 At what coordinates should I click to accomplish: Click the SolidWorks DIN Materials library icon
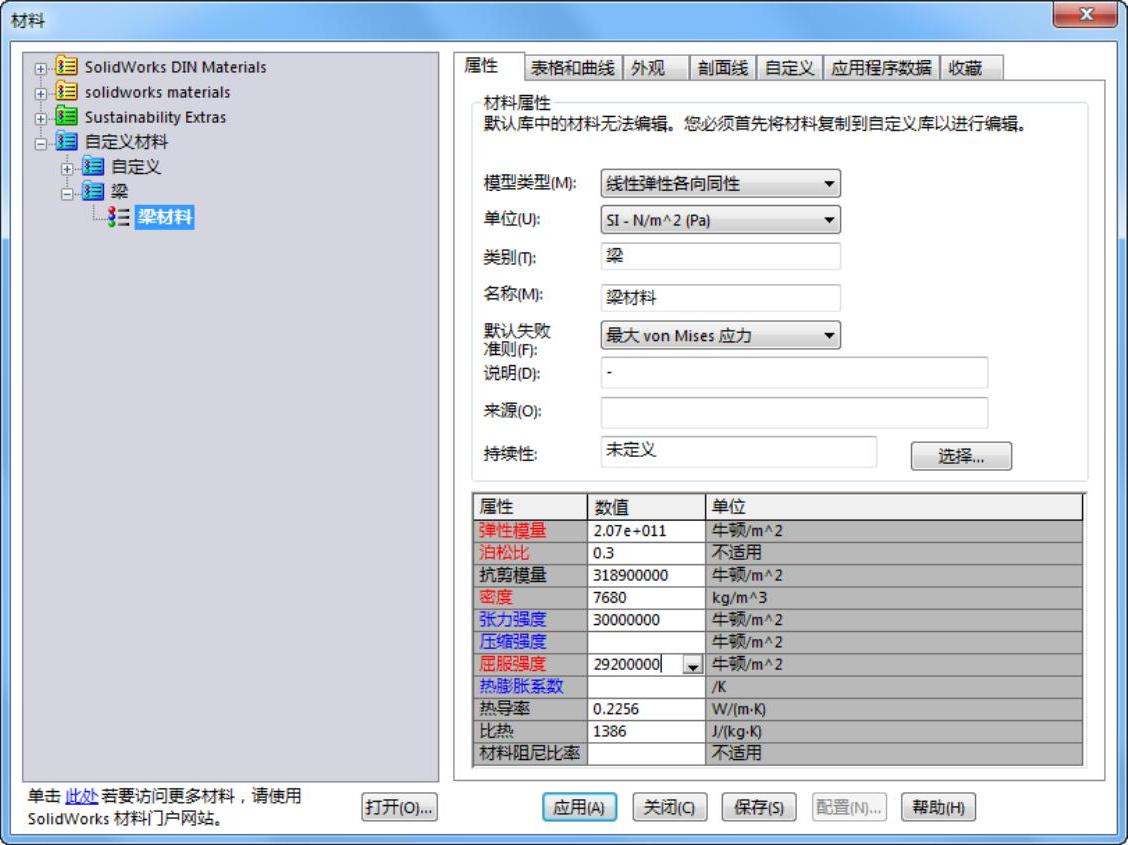66,67
